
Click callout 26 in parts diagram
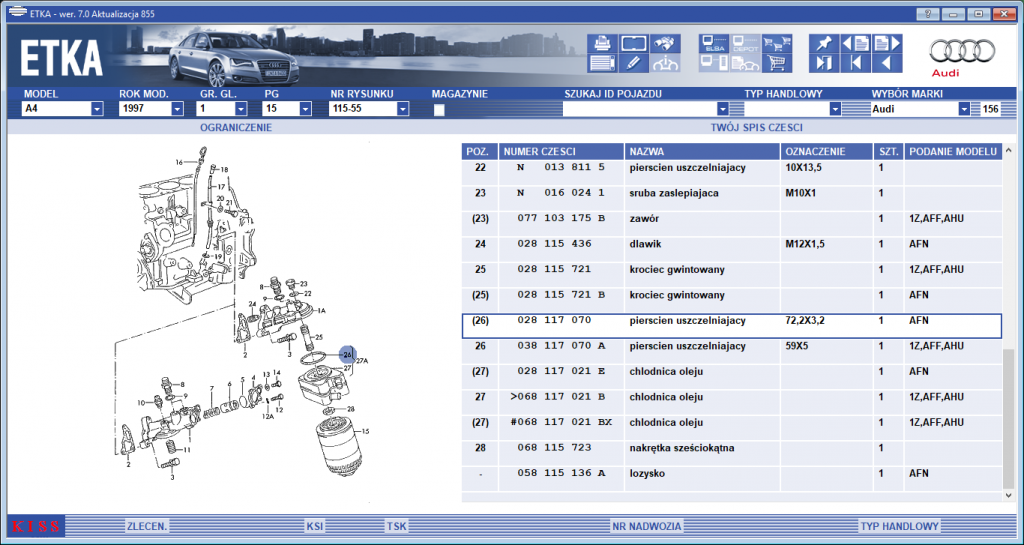pos(347,354)
